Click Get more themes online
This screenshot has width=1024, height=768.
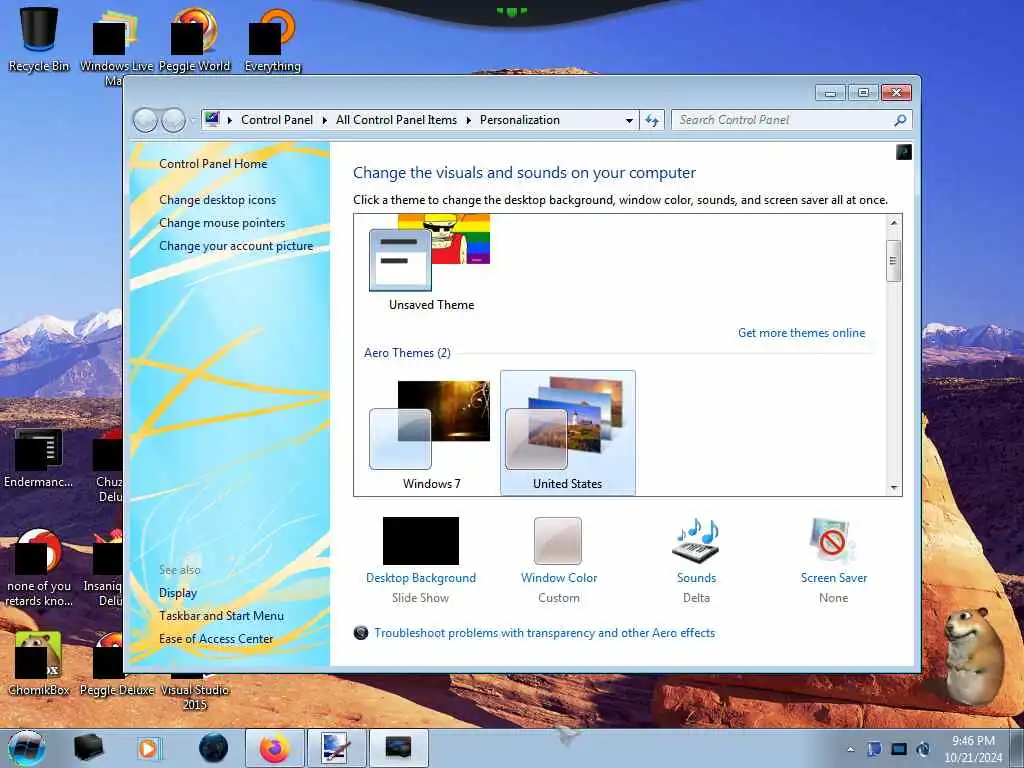click(x=801, y=333)
